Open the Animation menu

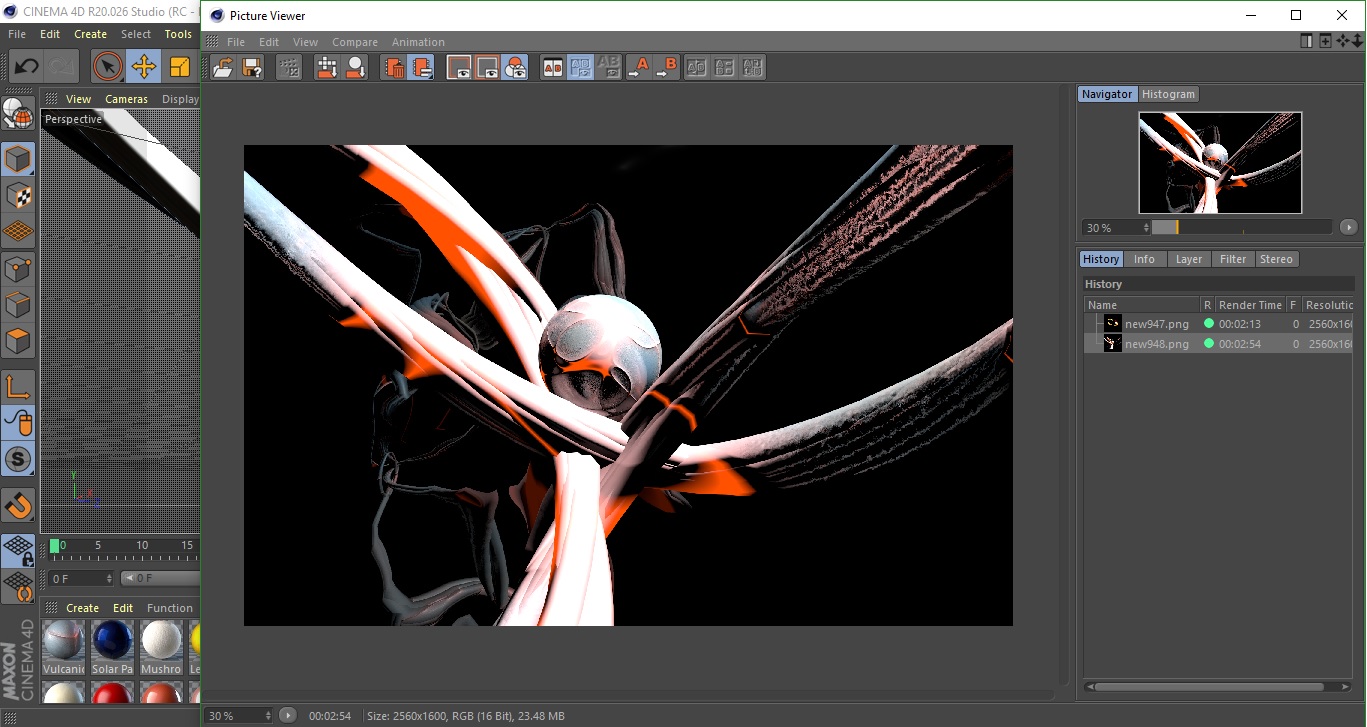[418, 42]
